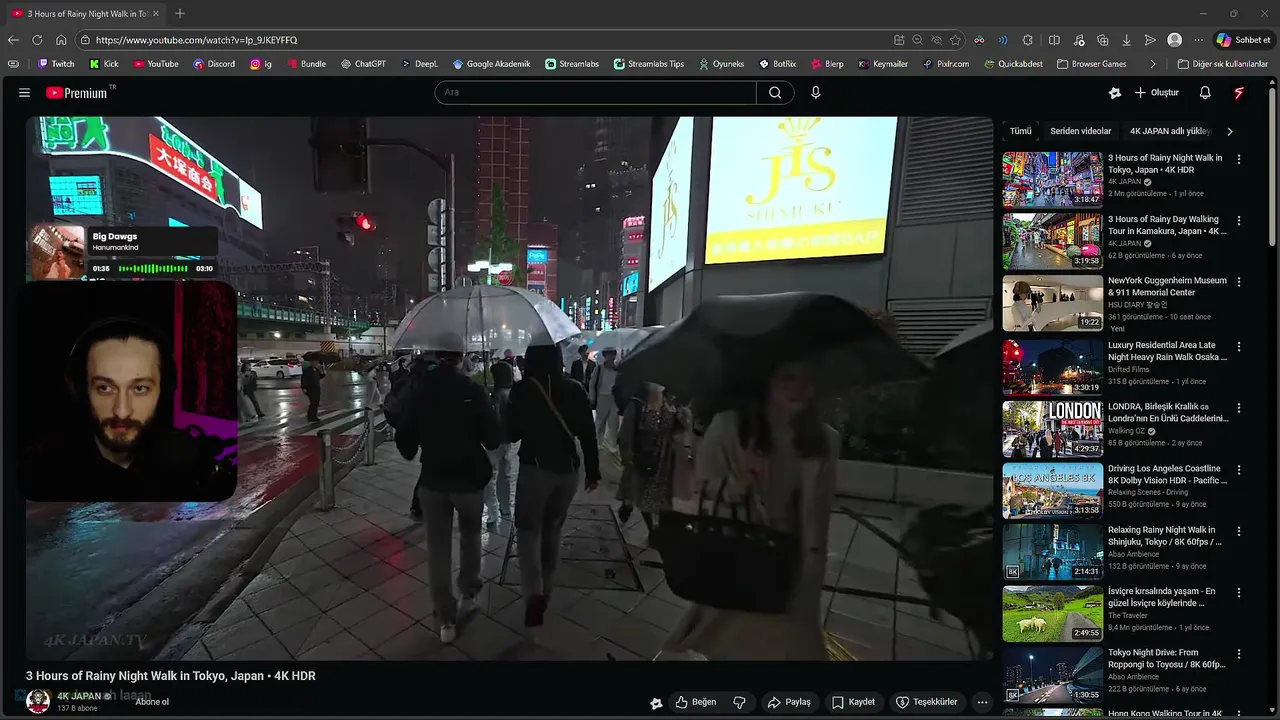Open the browser profile avatar icon
The image size is (1280, 720).
tap(1174, 40)
